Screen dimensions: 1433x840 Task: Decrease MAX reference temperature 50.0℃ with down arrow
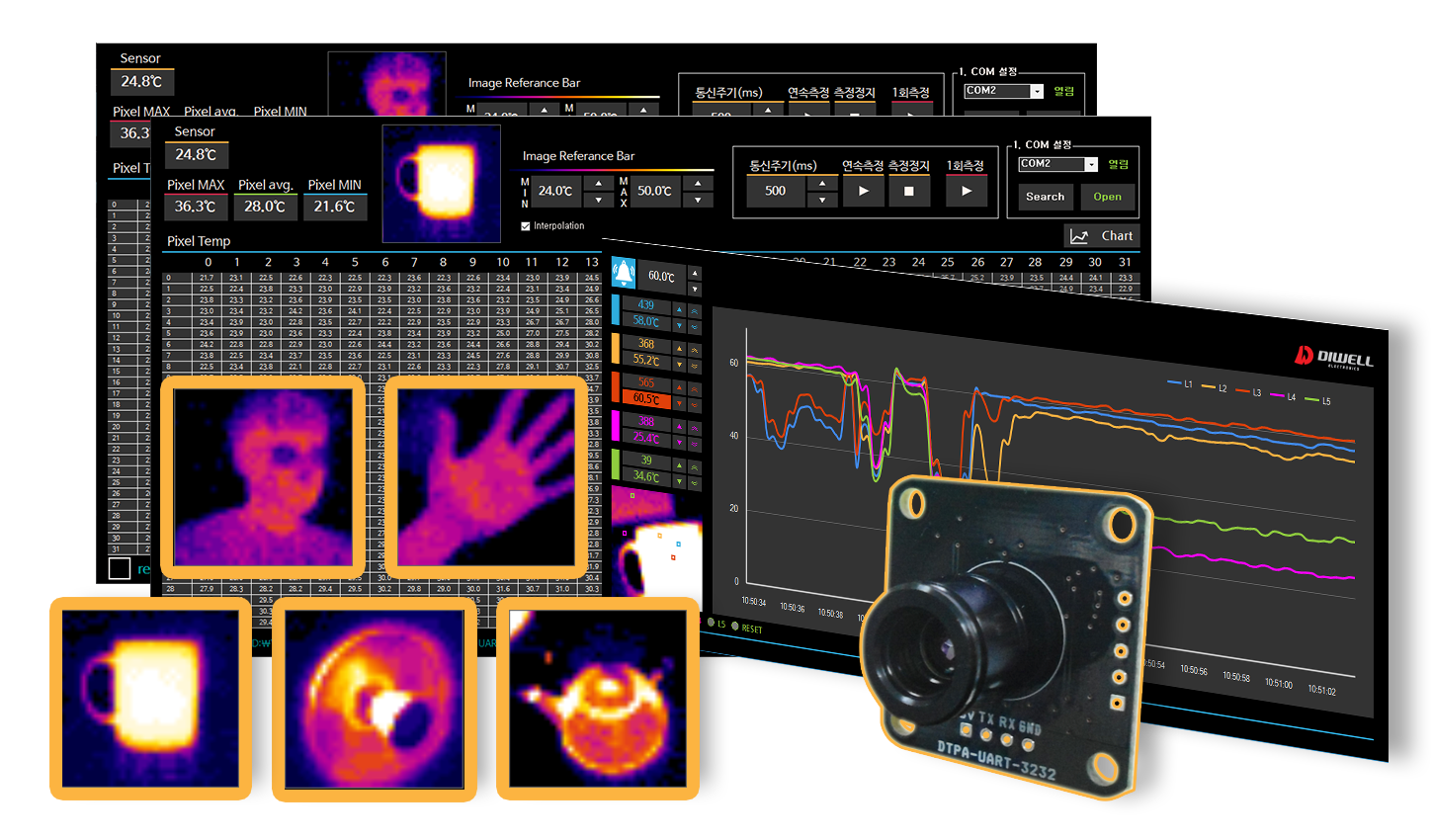tap(698, 200)
